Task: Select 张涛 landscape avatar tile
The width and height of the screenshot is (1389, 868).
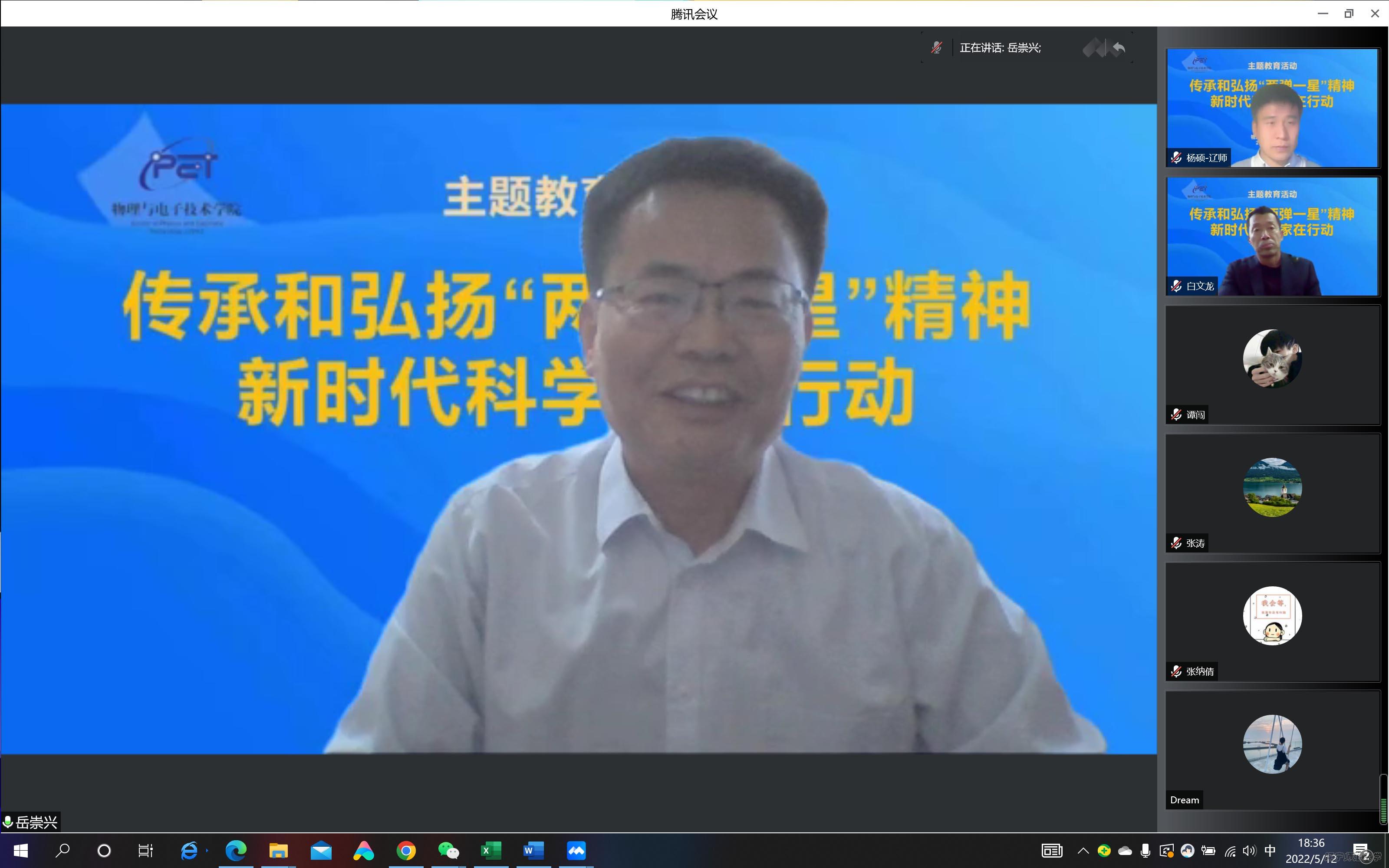Action: click(1272, 487)
